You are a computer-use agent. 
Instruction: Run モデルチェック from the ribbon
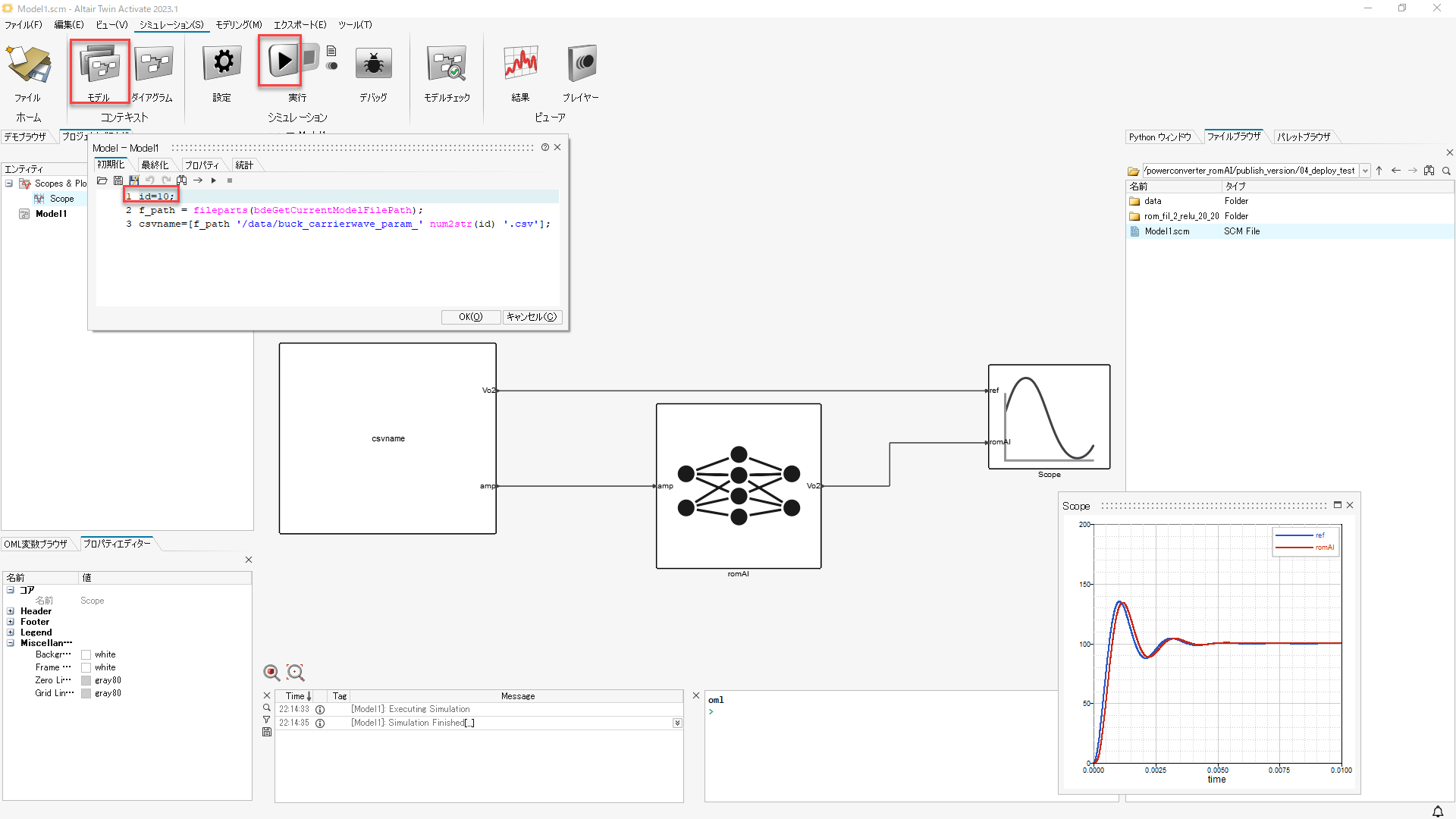[x=447, y=64]
